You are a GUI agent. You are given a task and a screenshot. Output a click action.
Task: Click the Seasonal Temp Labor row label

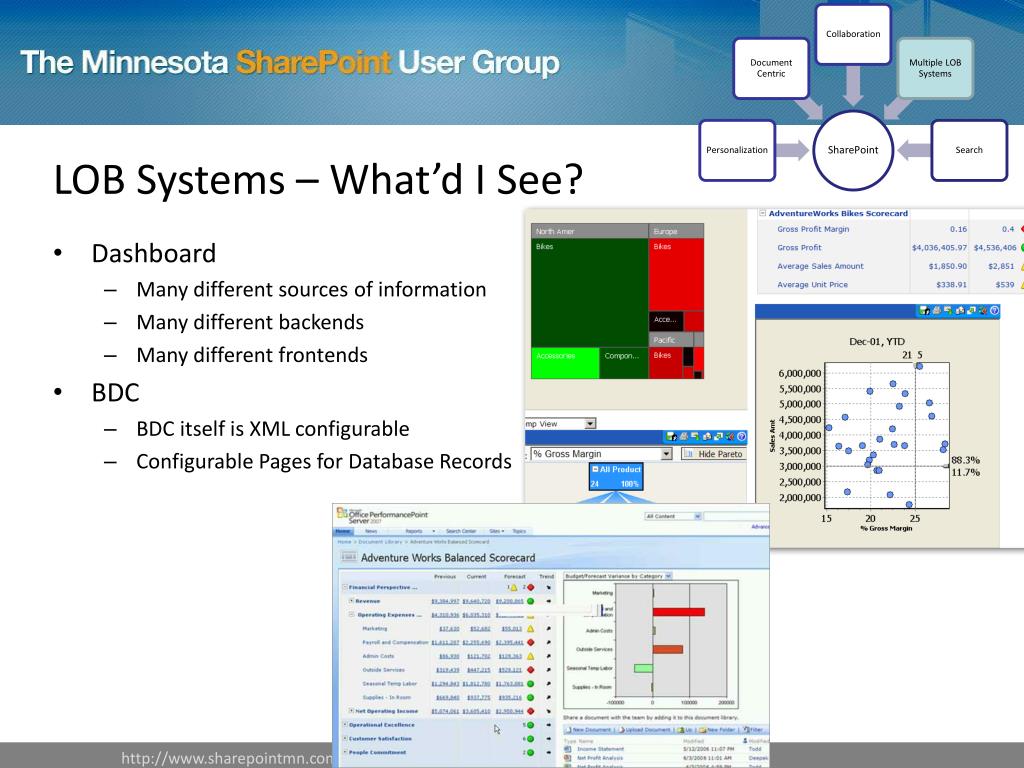(x=389, y=683)
